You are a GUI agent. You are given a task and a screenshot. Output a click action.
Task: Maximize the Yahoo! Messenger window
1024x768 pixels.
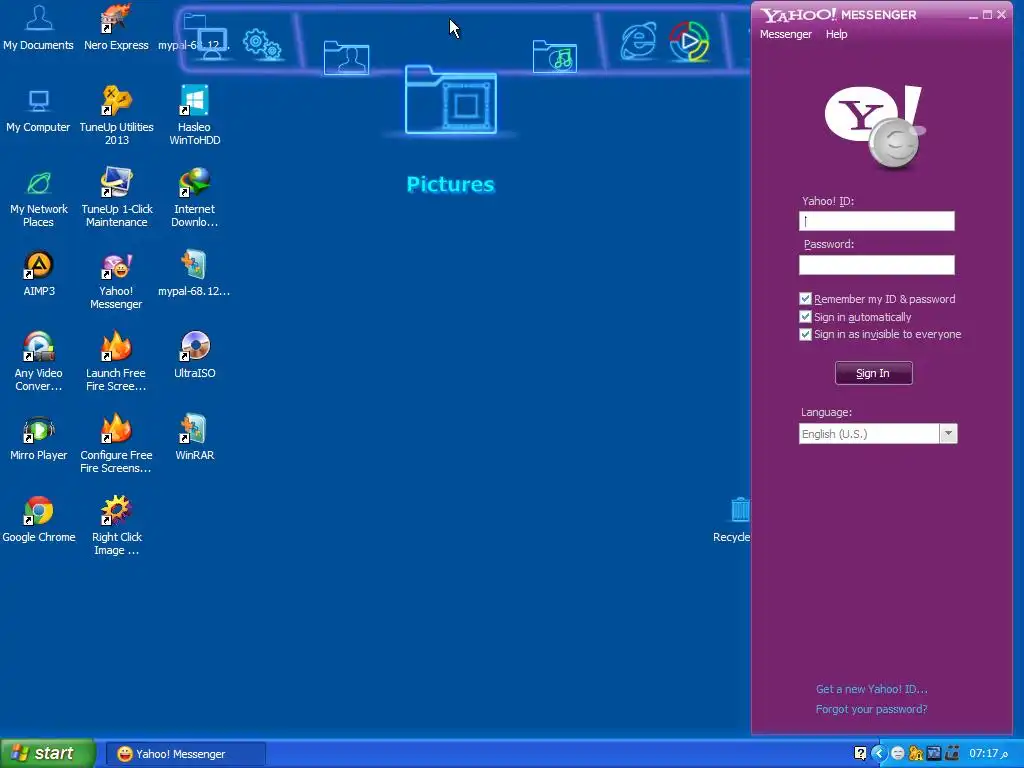coord(987,15)
